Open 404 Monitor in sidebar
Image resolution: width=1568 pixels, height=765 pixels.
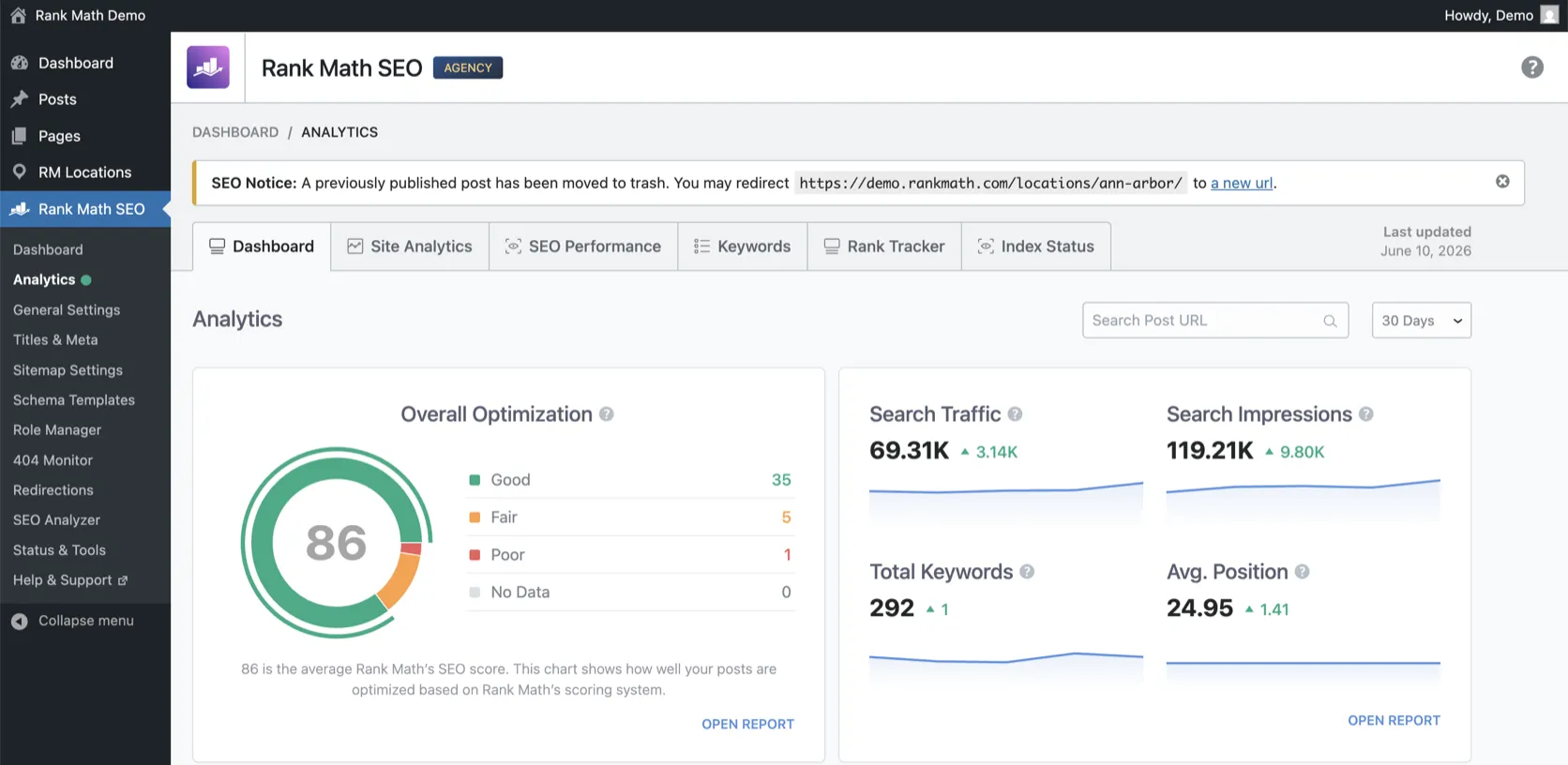(53, 460)
